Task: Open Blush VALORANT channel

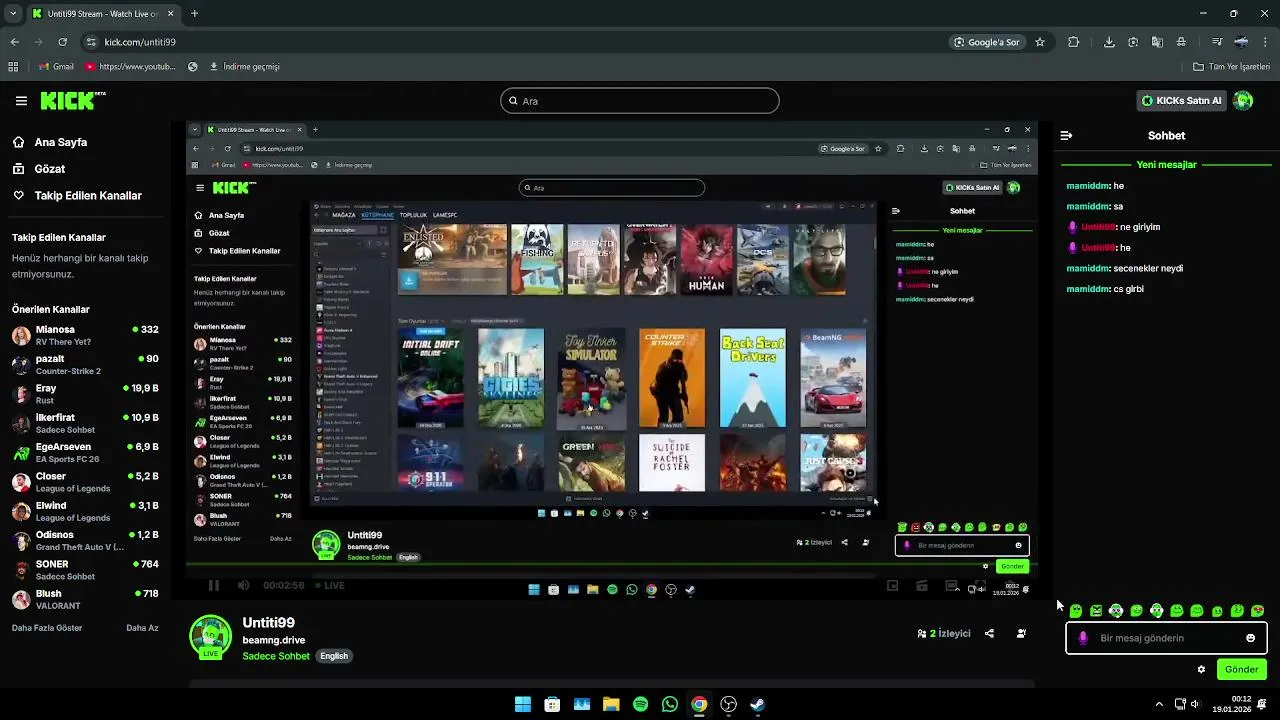Action: click(x=85, y=599)
